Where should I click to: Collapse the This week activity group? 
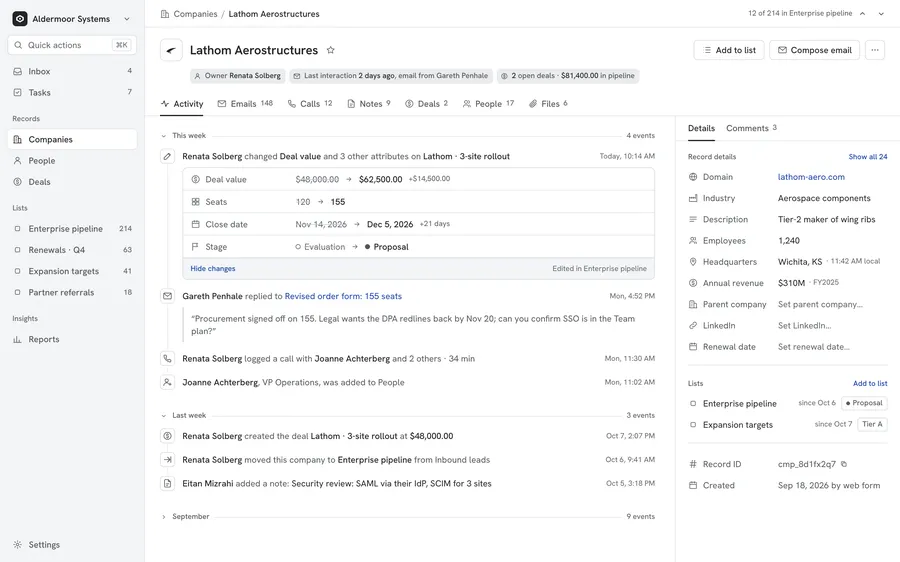(x=164, y=136)
